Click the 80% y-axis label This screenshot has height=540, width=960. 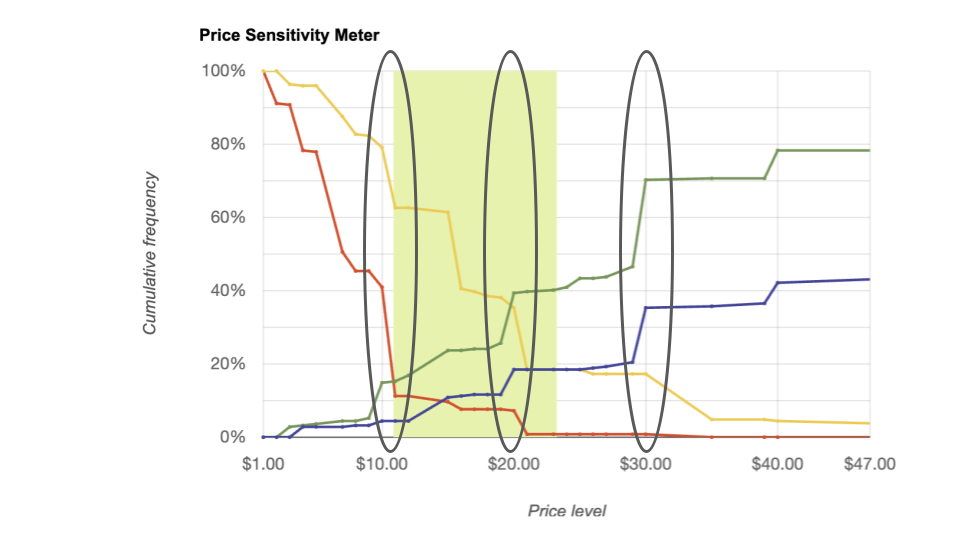[228, 144]
